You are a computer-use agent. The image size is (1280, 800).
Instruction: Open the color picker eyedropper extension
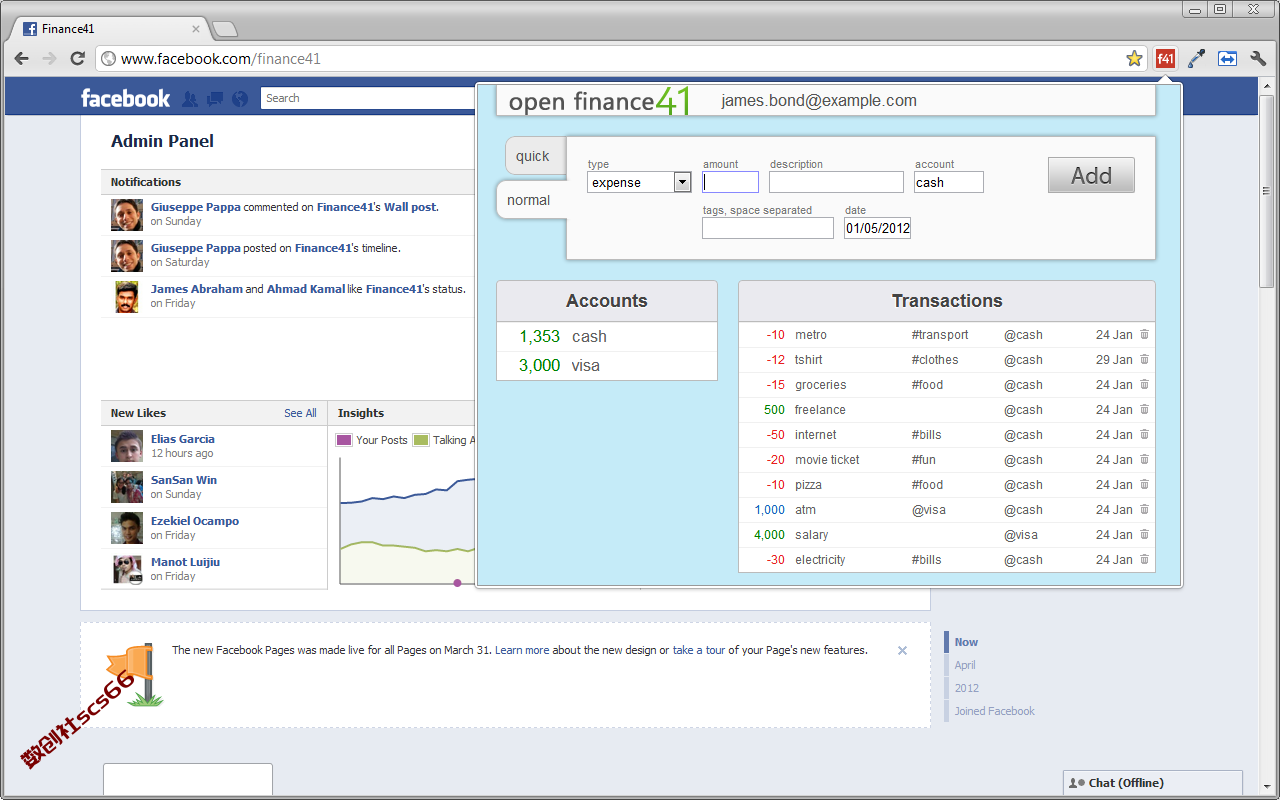pyautogui.click(x=1196, y=59)
